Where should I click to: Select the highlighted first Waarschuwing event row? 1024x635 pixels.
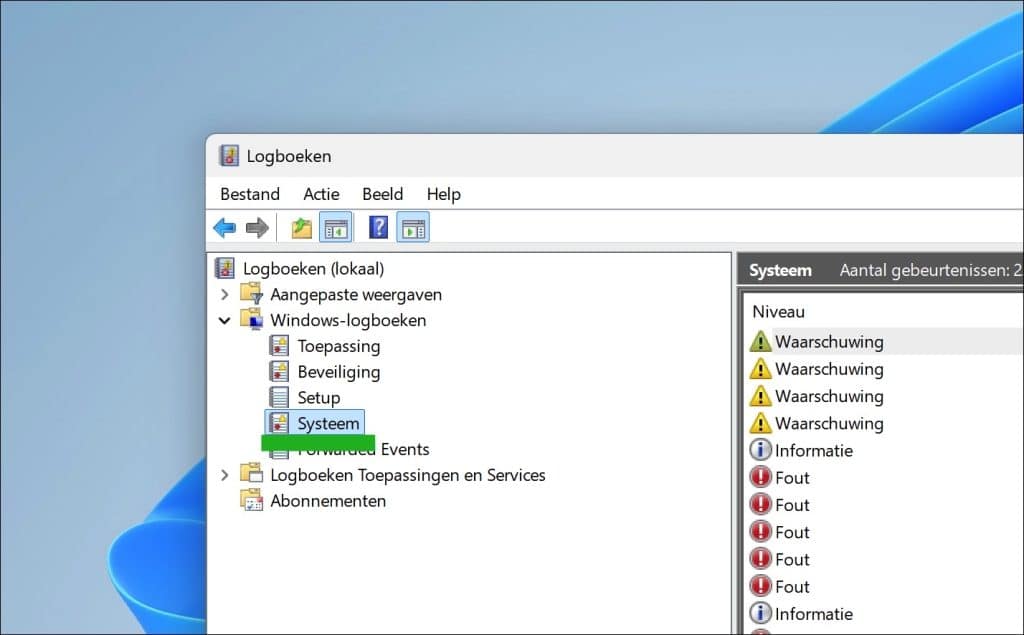point(886,342)
